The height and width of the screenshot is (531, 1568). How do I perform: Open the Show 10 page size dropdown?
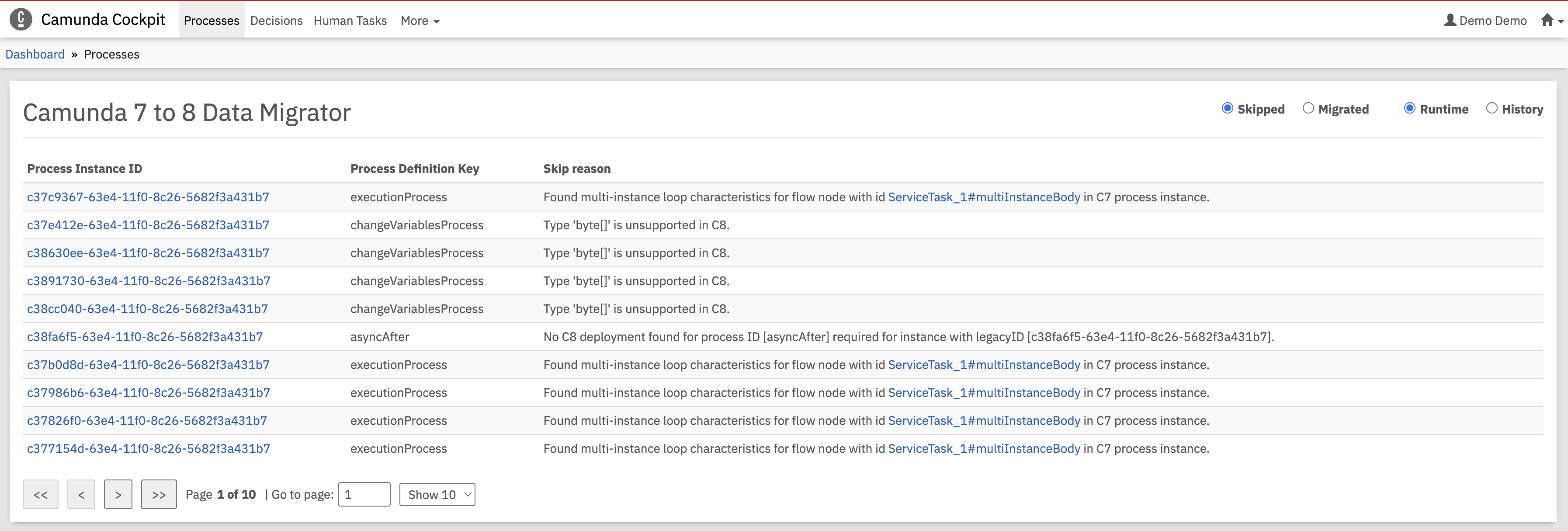pyautogui.click(x=437, y=494)
